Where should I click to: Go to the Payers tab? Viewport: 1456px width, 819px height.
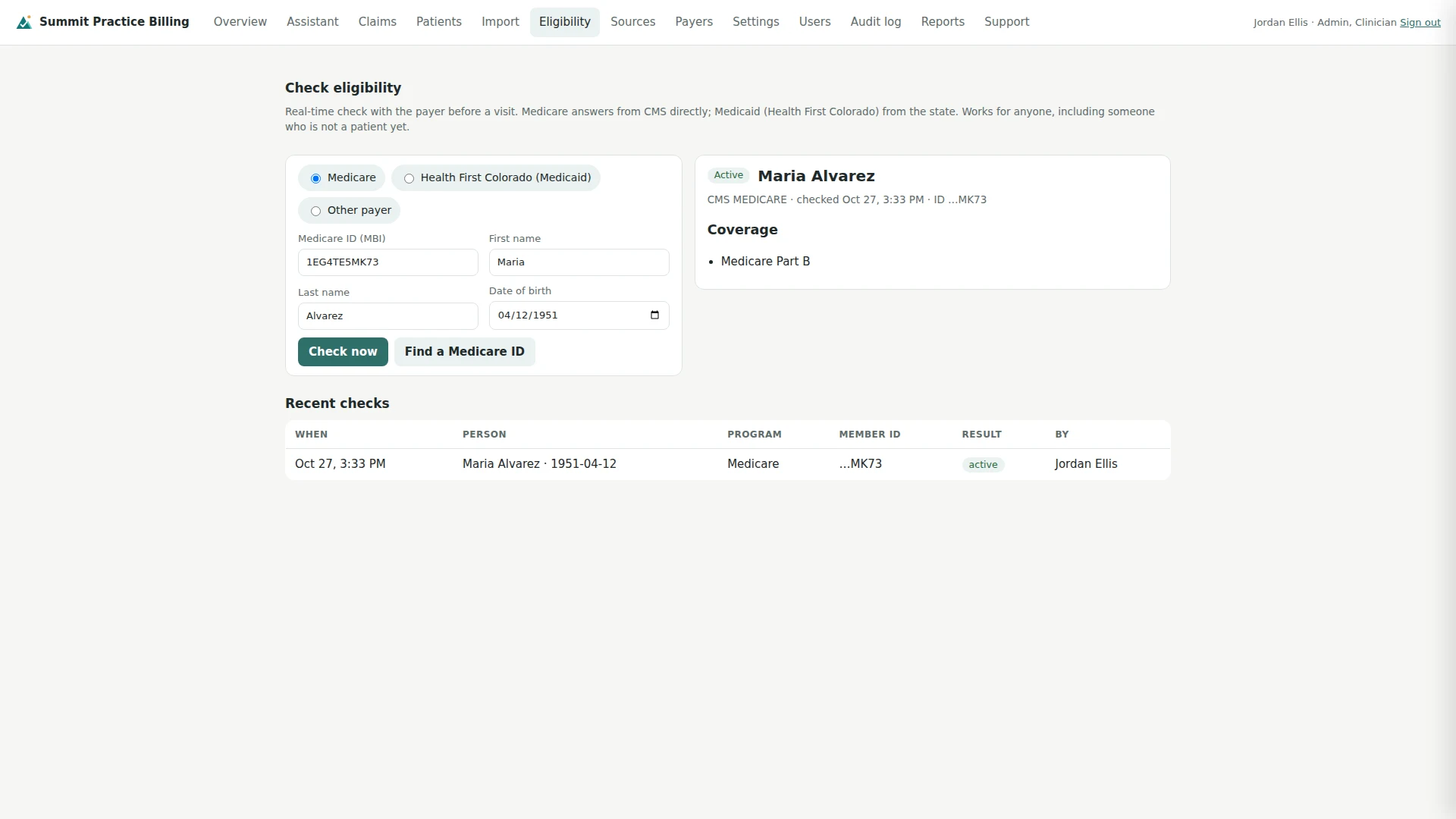694,22
